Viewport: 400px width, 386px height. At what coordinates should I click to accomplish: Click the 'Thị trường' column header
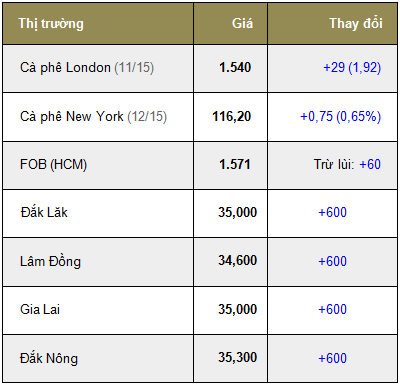coord(51,24)
